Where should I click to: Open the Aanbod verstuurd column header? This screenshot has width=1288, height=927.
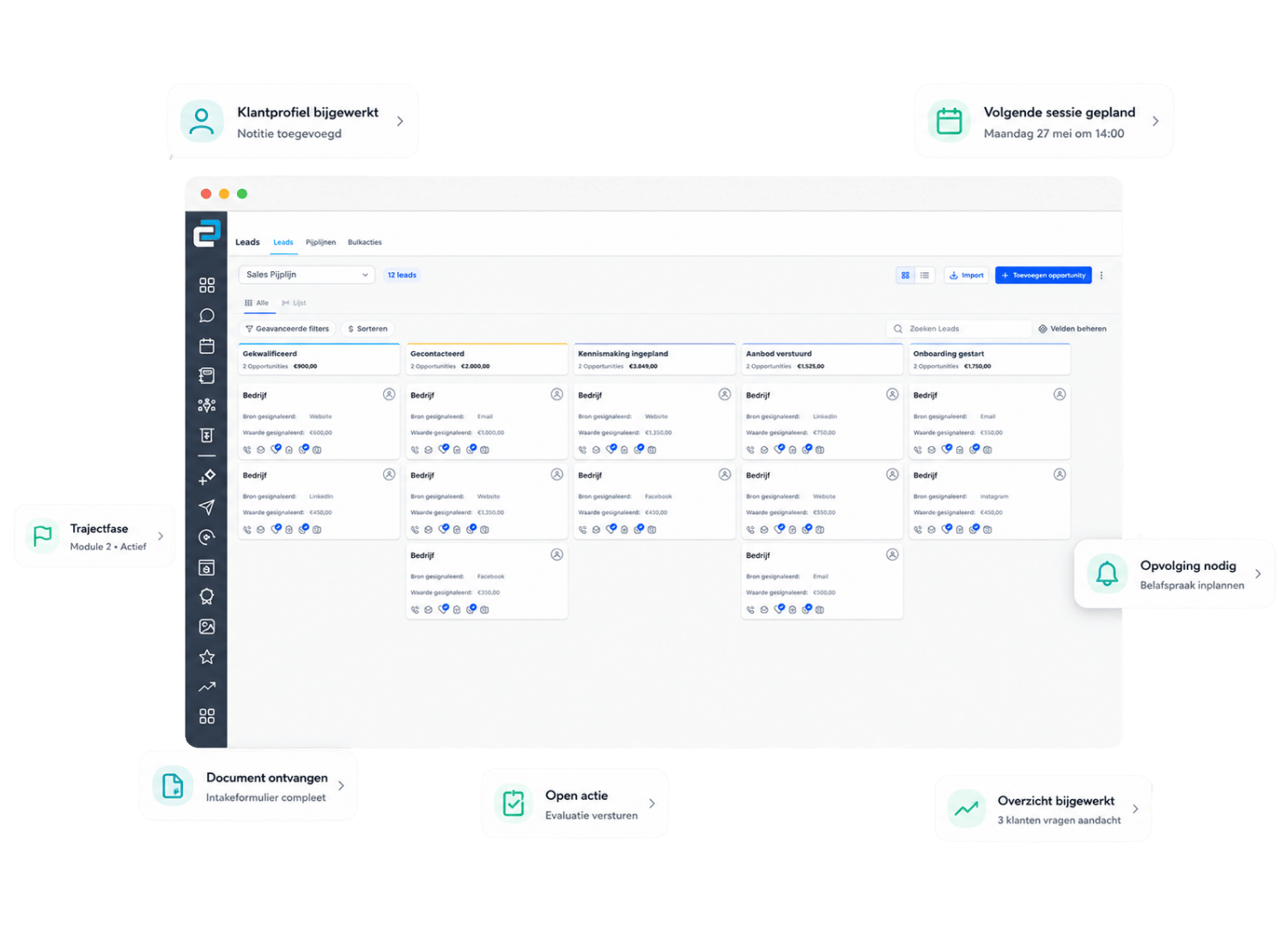(x=822, y=360)
